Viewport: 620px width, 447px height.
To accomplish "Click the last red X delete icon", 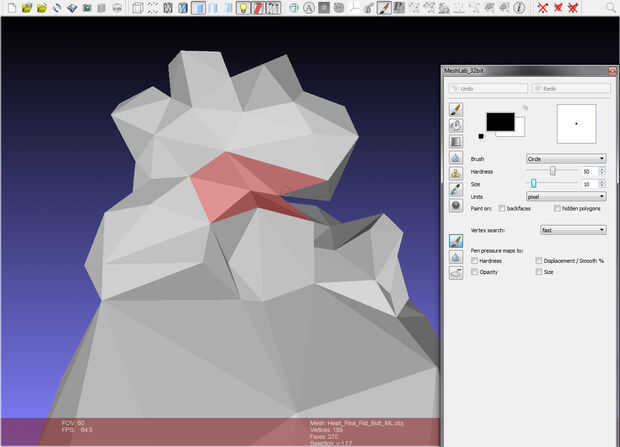I will (x=573, y=8).
